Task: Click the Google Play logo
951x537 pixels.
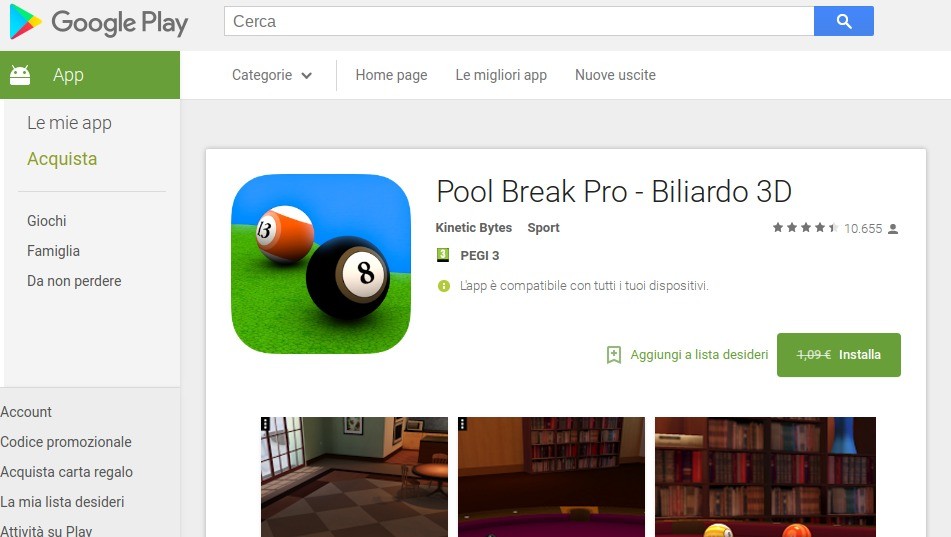Action: [x=99, y=22]
